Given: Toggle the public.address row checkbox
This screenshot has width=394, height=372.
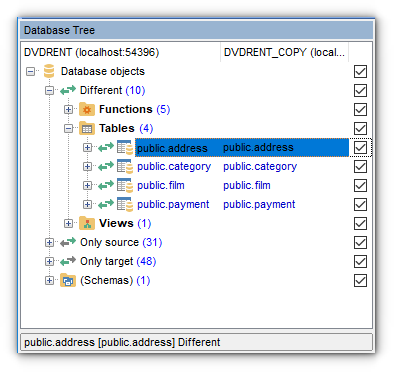Looking at the screenshot, I should click(360, 147).
